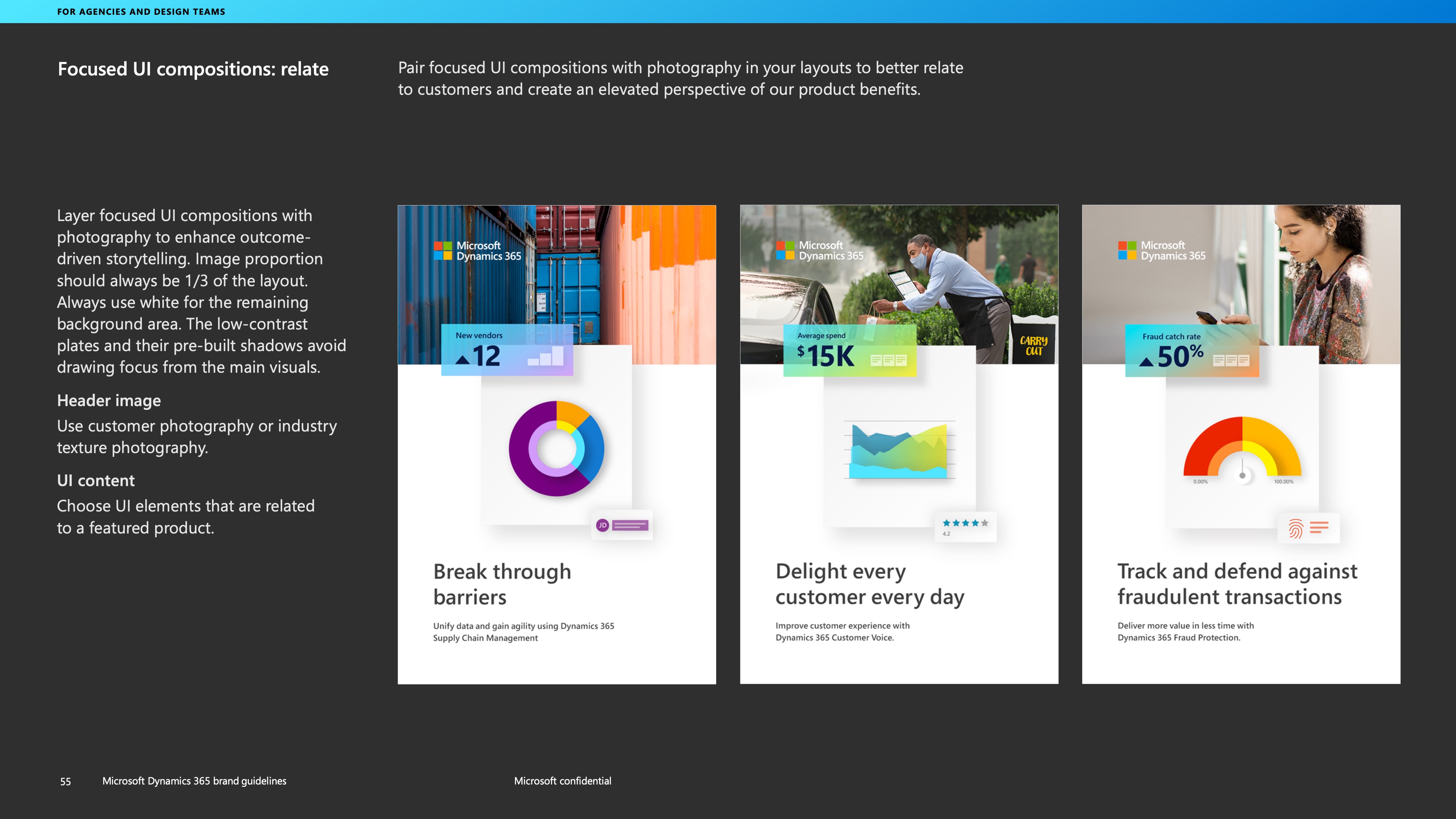Select the shipping containers header image
Screen dimensions: 1456x819
557,285
